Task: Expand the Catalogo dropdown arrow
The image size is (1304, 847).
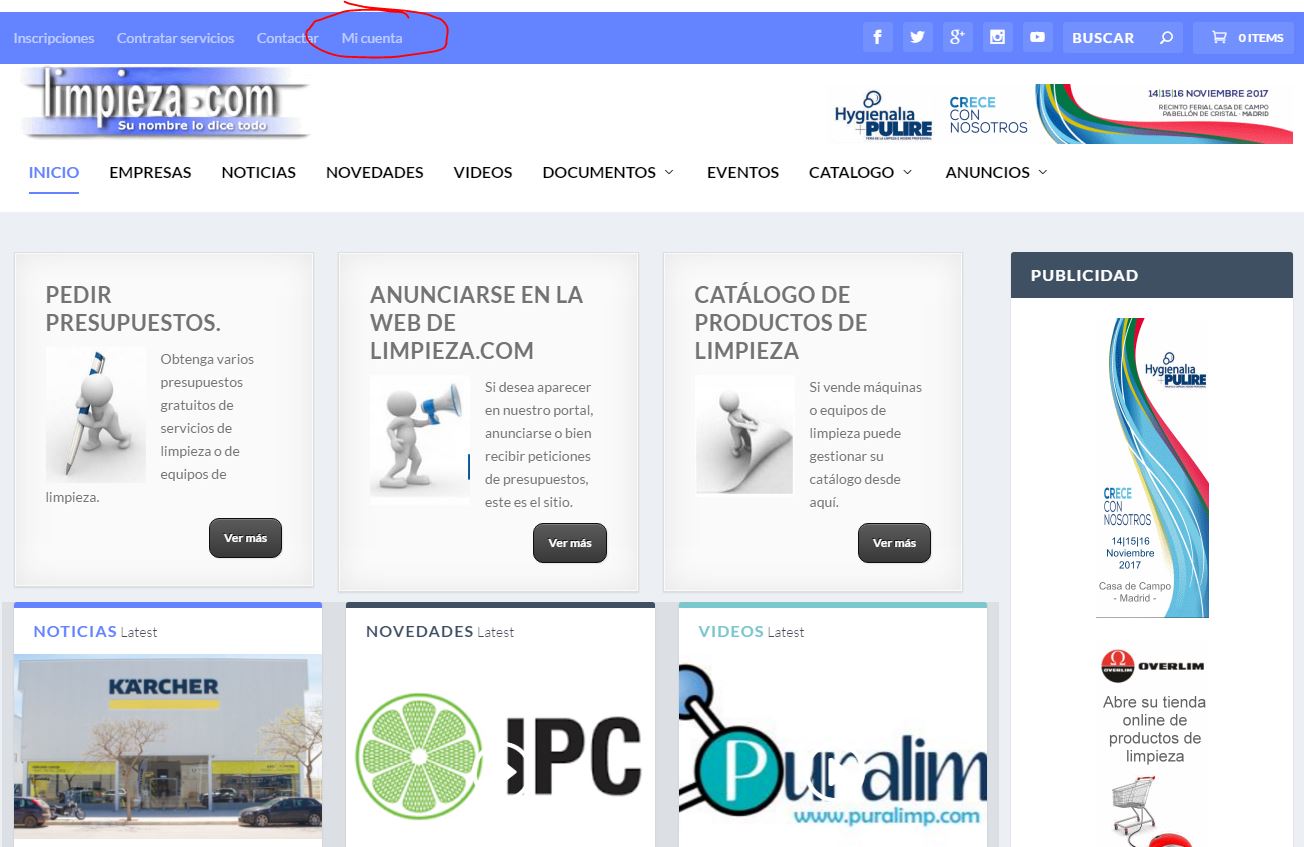Action: 908,172
